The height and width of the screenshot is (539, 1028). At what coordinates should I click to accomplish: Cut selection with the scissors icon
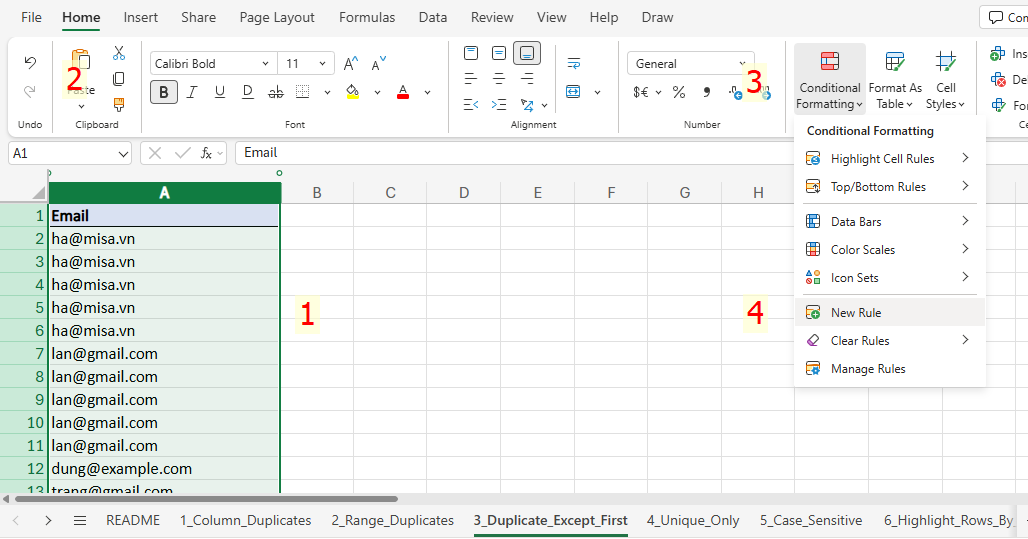click(119, 53)
